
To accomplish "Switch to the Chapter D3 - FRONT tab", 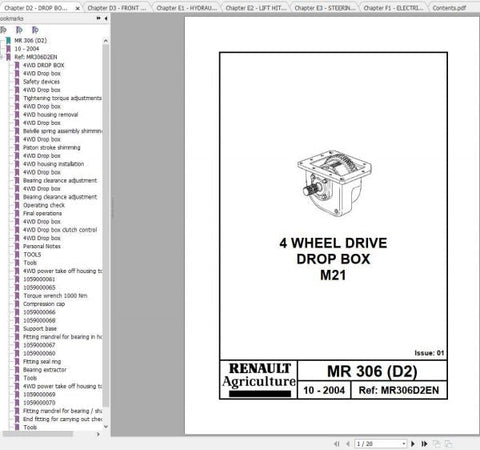I will pos(117,8).
